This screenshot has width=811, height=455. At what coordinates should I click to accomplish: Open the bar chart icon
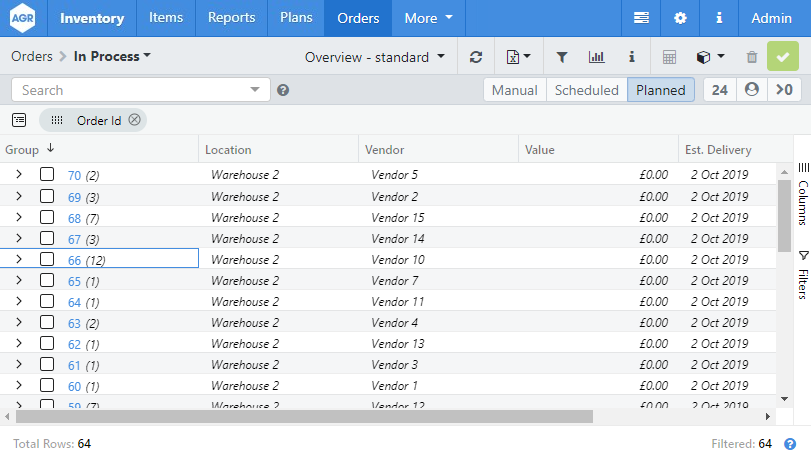coord(597,57)
